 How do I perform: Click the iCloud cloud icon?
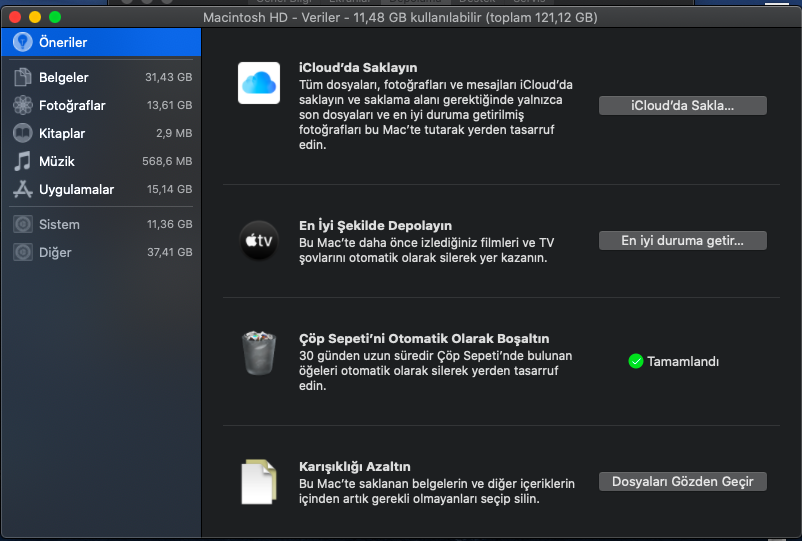[259, 83]
